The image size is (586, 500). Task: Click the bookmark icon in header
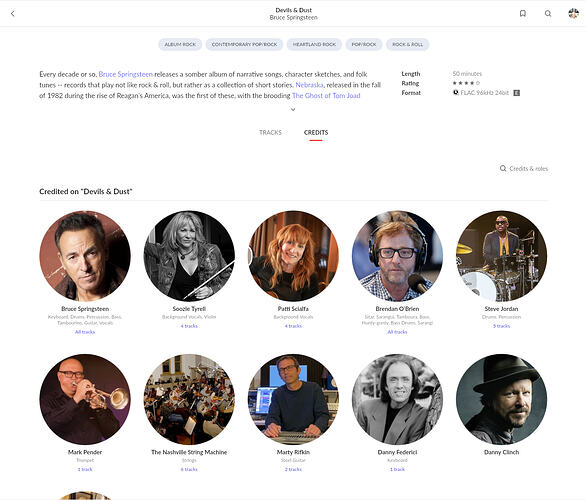(523, 13)
